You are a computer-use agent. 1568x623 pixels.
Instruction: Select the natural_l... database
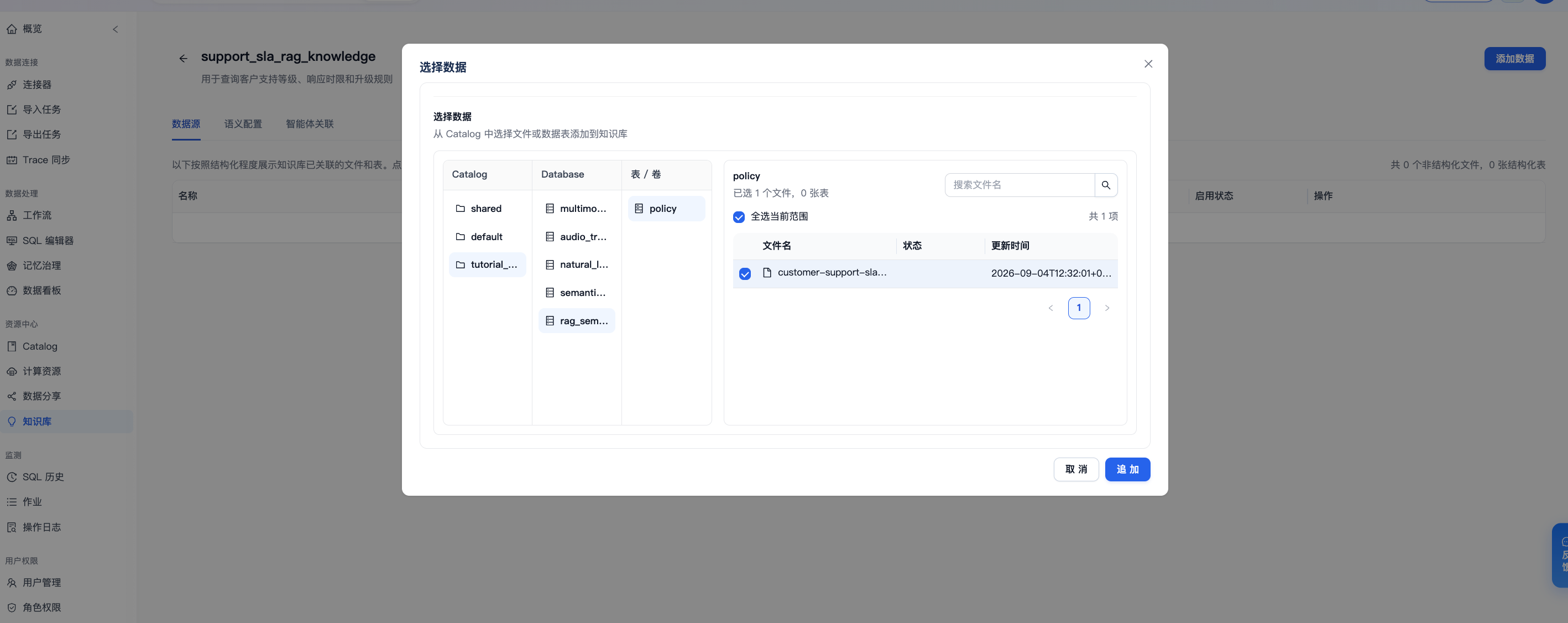[x=577, y=265]
